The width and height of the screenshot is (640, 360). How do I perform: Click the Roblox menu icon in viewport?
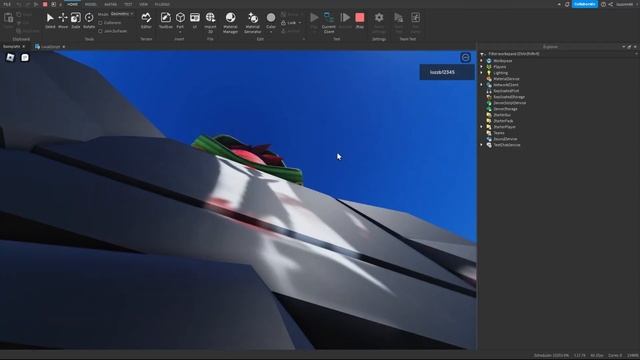(x=10, y=58)
